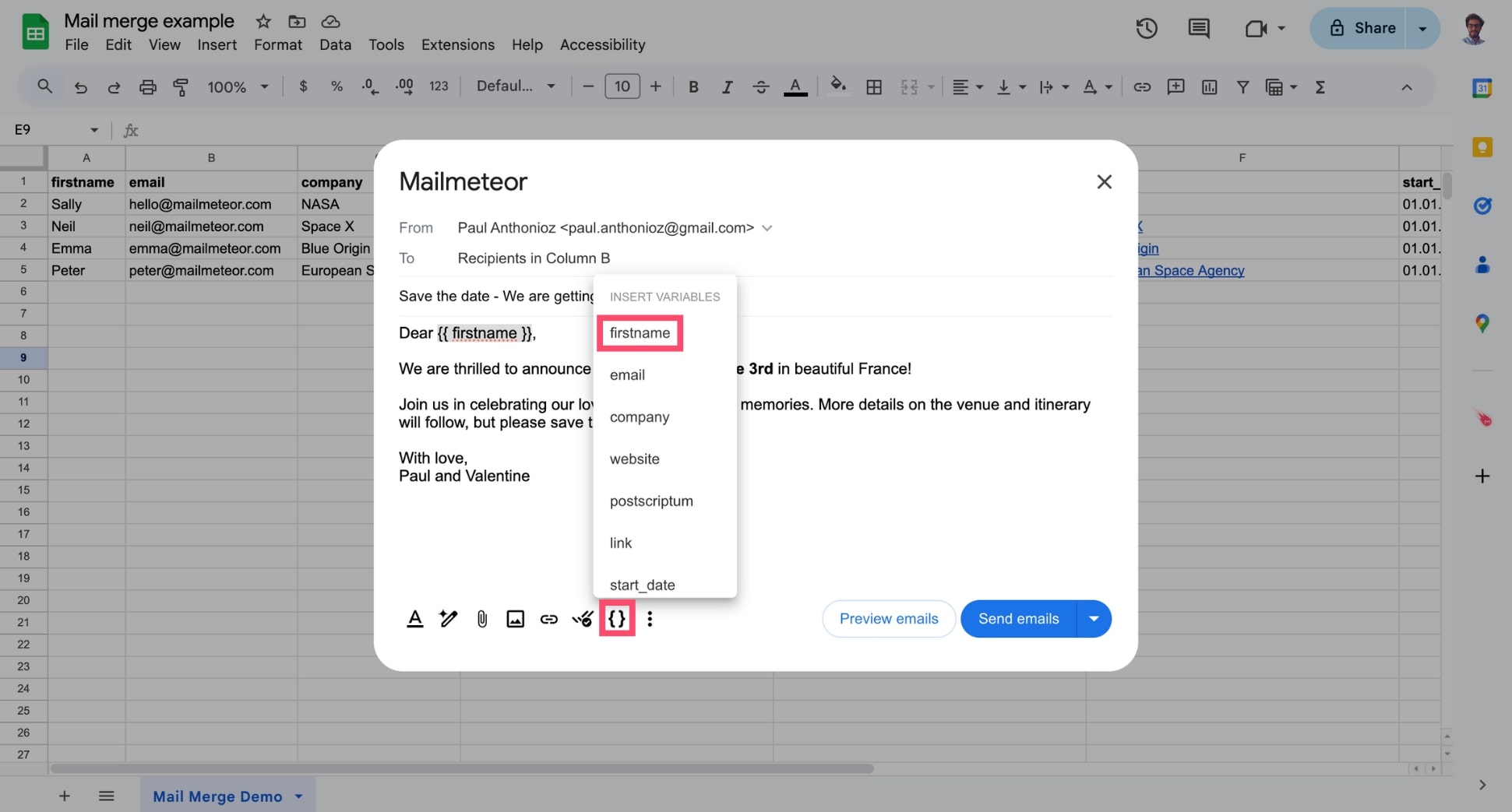
Task: Click the insert chart icon in Sheets toolbar
Action: coord(1209,86)
